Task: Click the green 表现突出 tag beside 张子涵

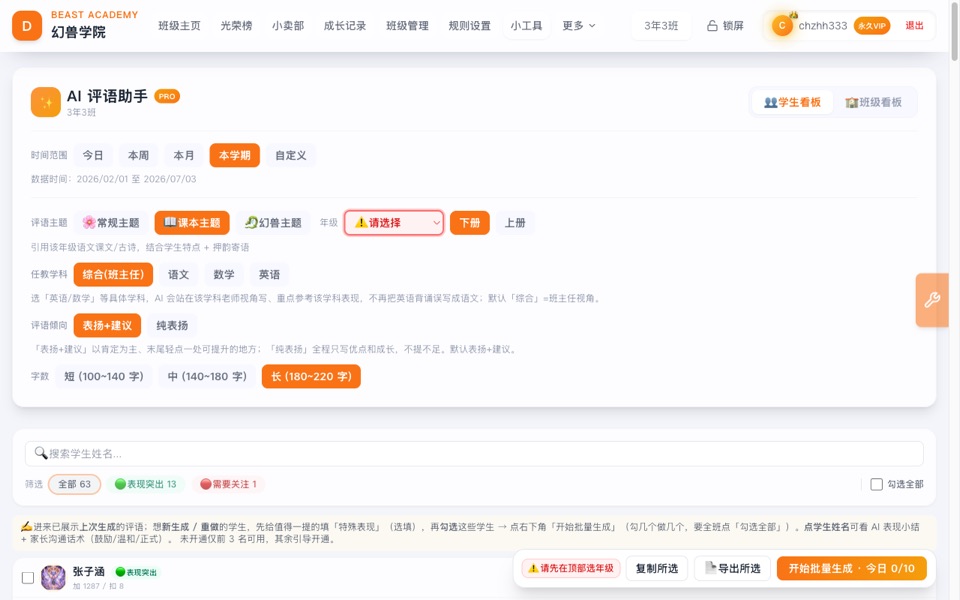Action: click(136, 572)
